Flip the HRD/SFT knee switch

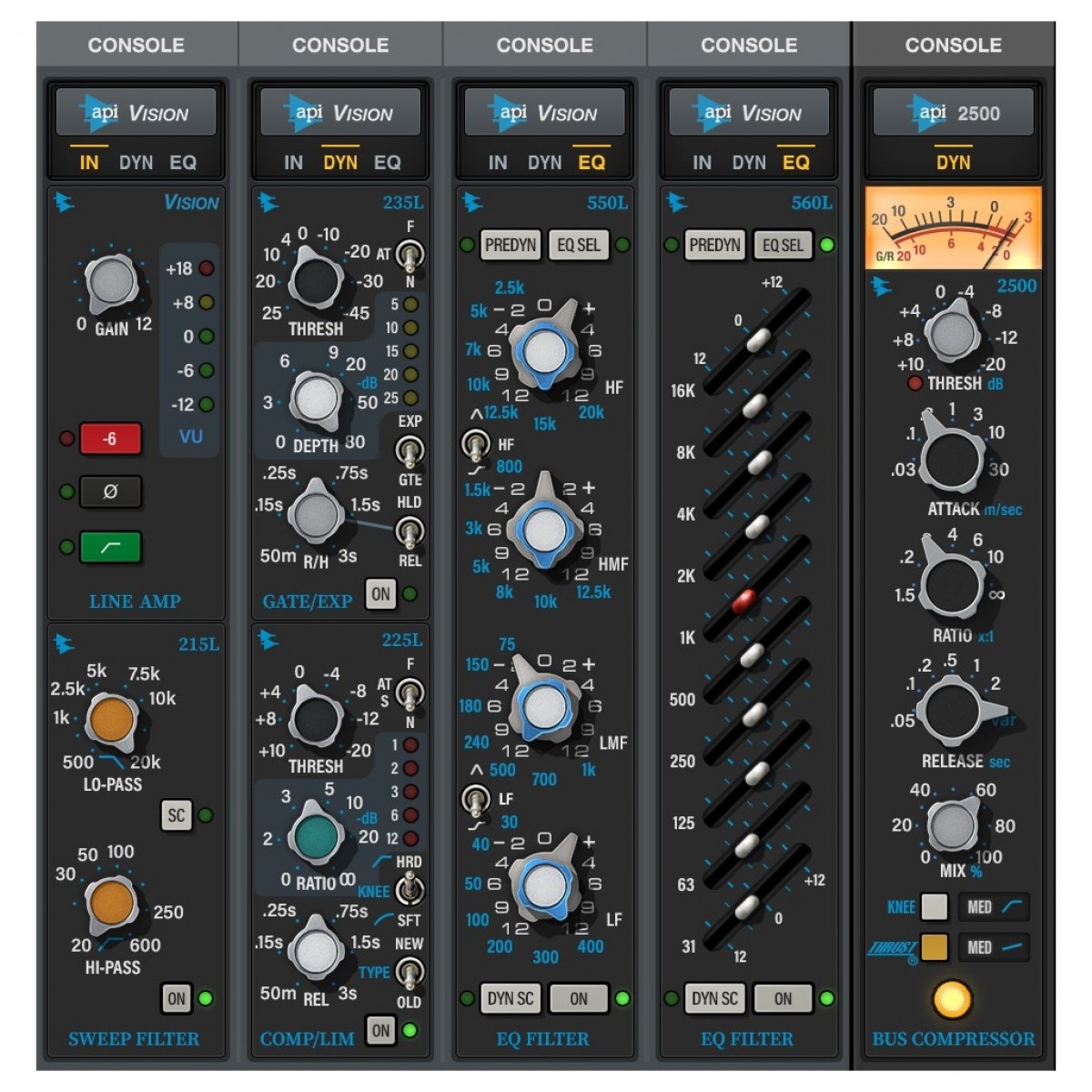409,890
